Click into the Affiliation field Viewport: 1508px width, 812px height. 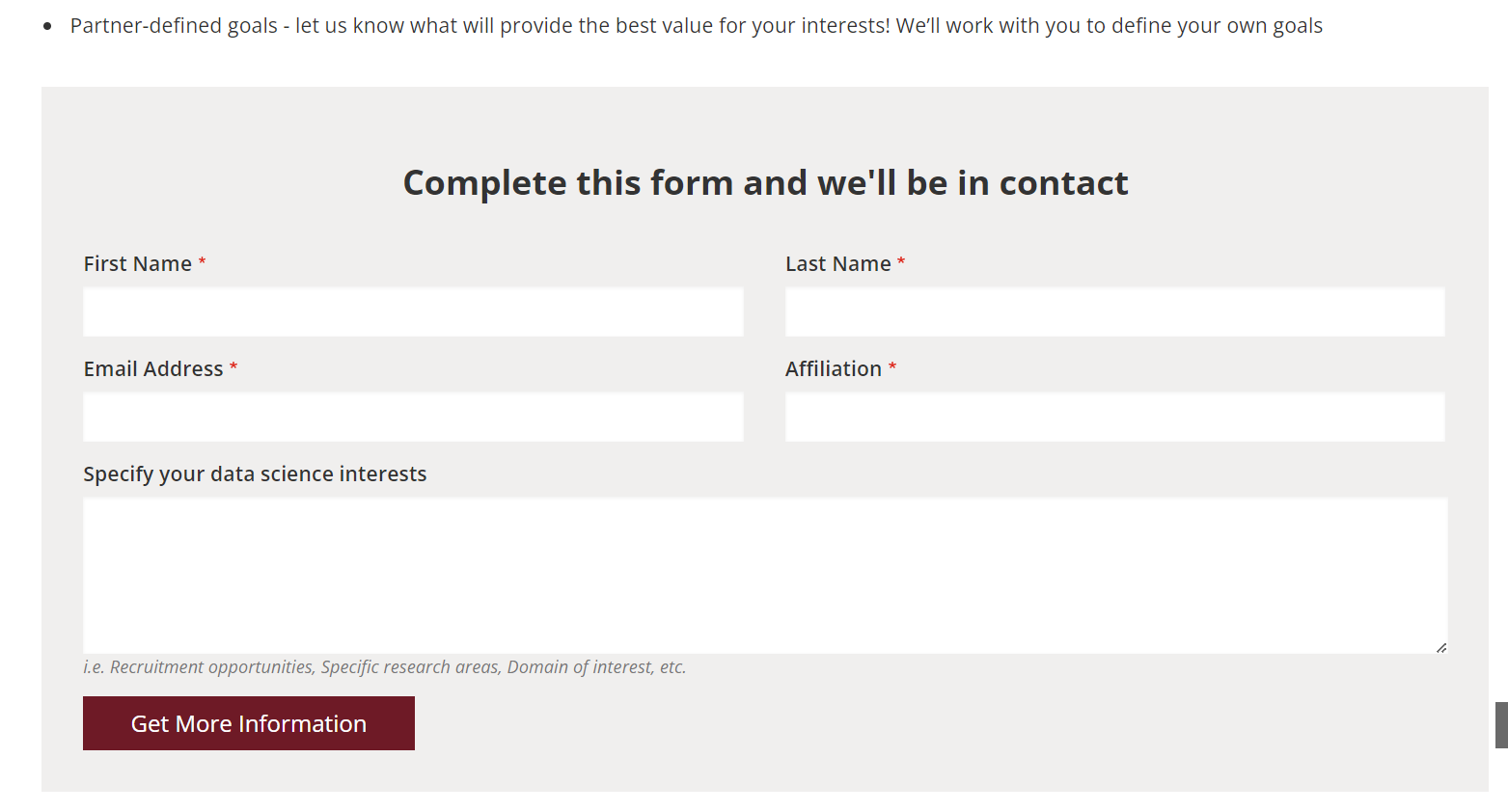tap(1114, 417)
